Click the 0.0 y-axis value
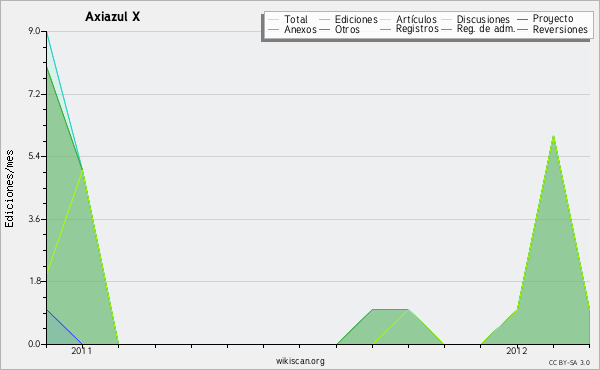 34,344
